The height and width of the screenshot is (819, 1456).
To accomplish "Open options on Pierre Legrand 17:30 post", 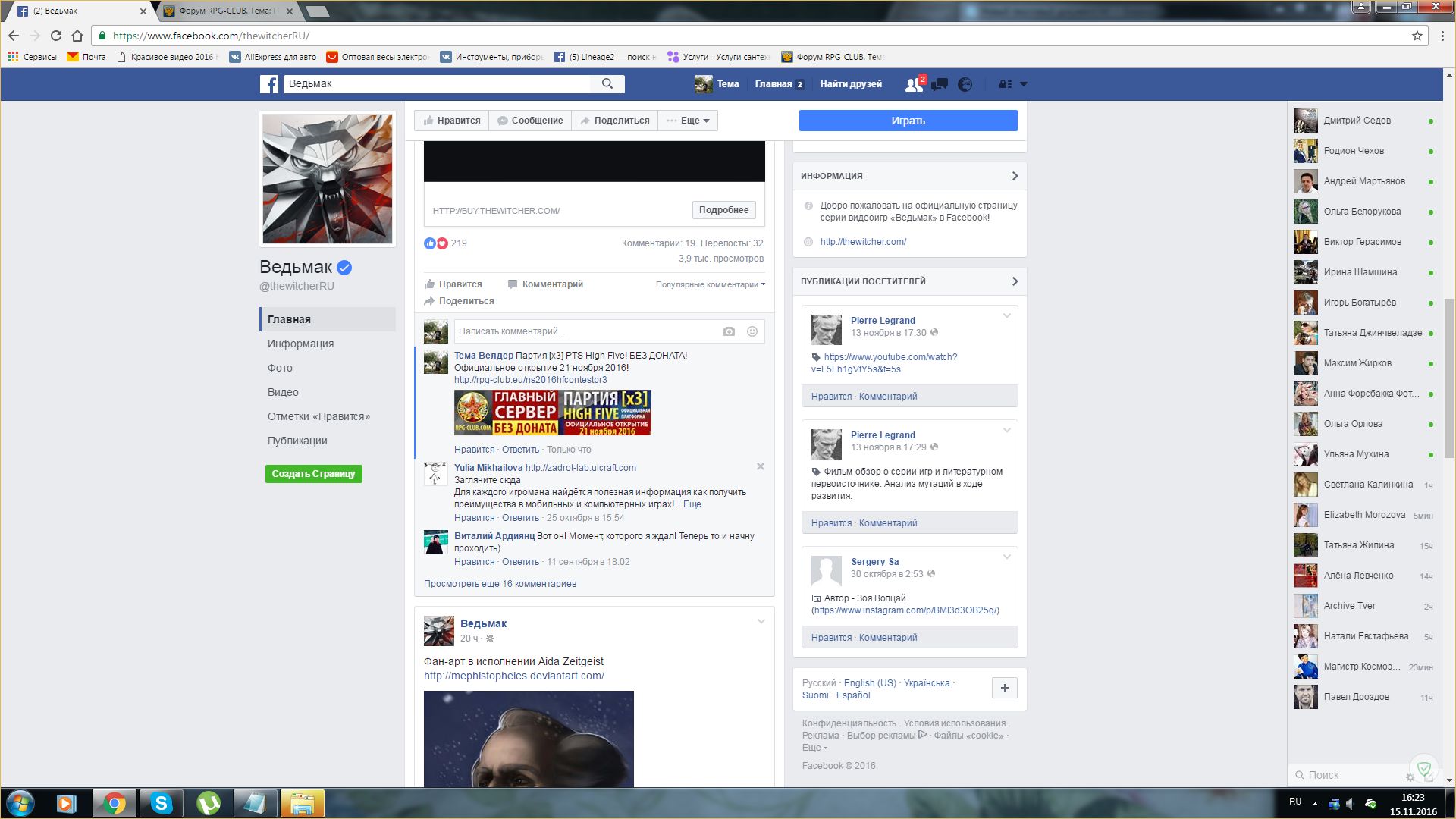I will tap(1007, 316).
